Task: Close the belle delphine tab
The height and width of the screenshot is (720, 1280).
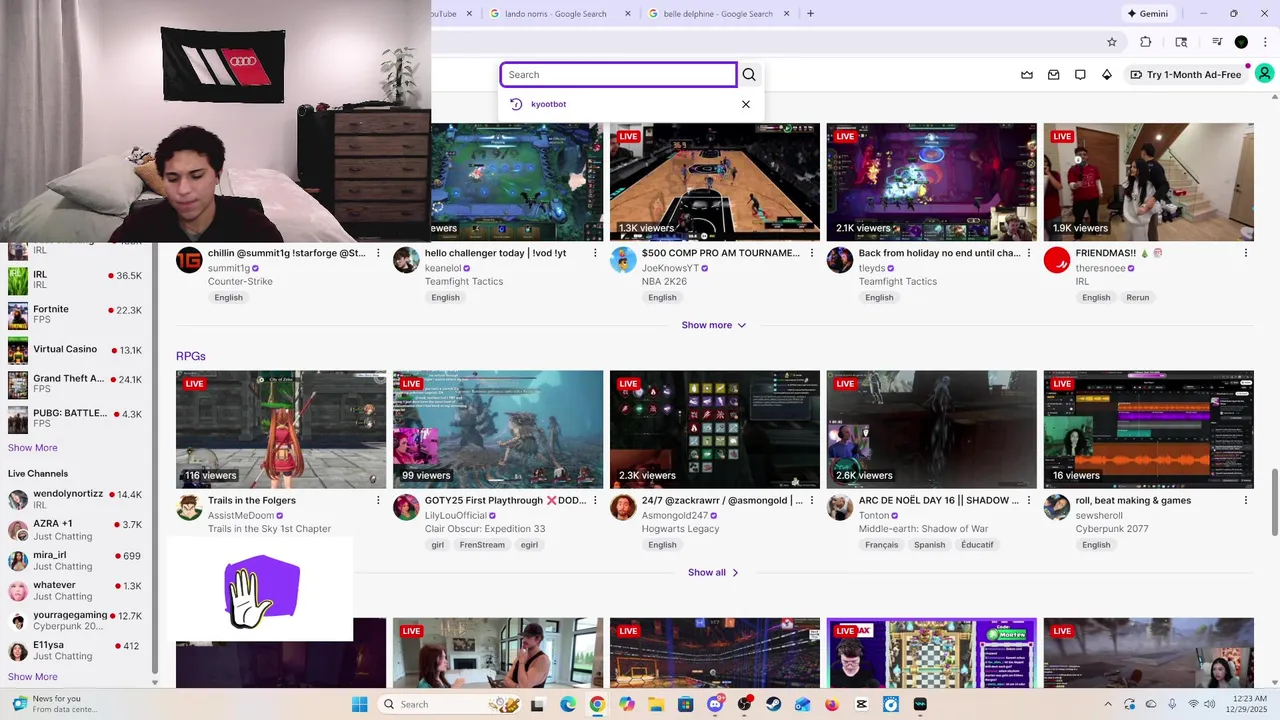Action: 787,14
